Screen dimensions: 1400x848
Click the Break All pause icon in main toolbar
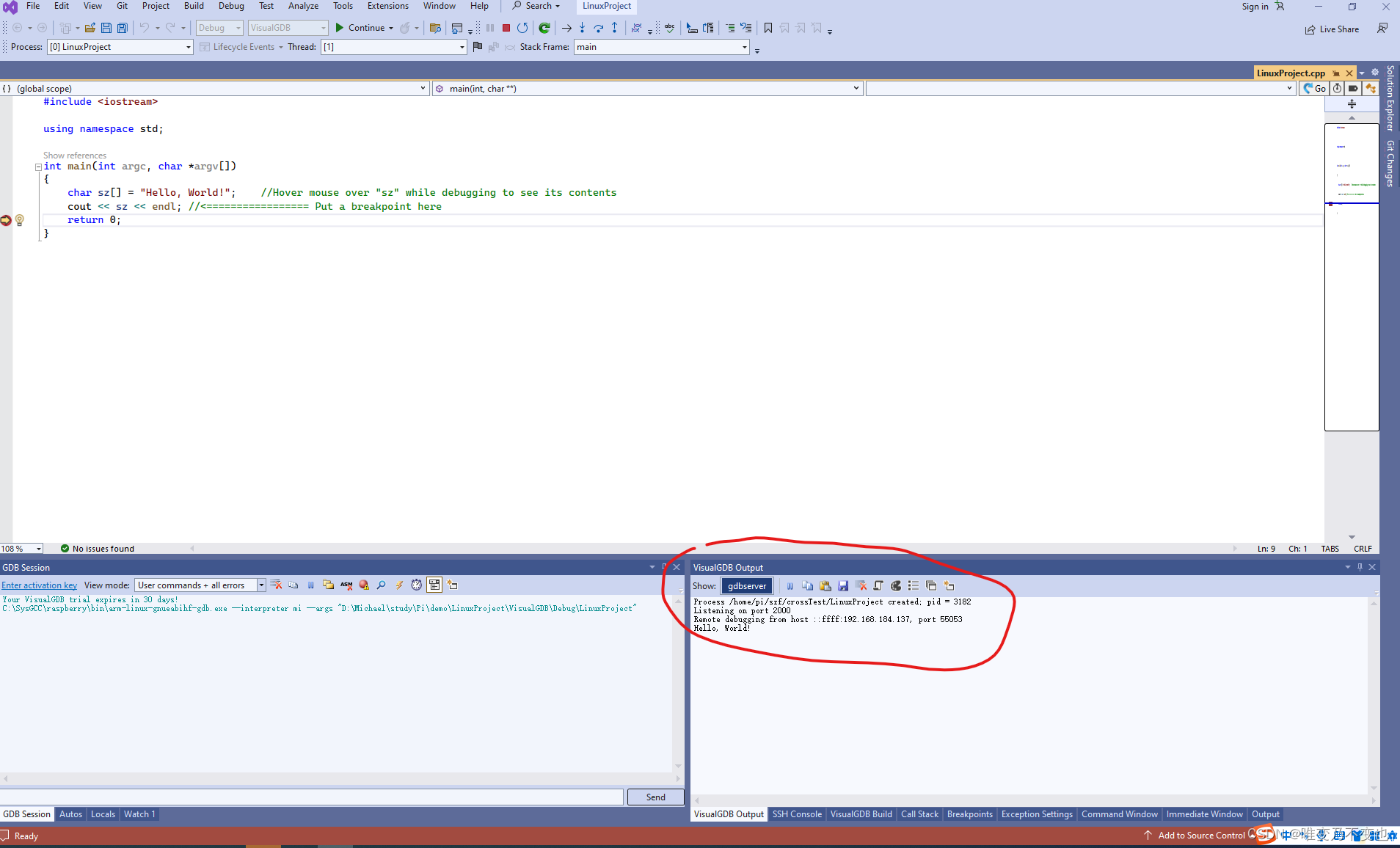pos(490,28)
